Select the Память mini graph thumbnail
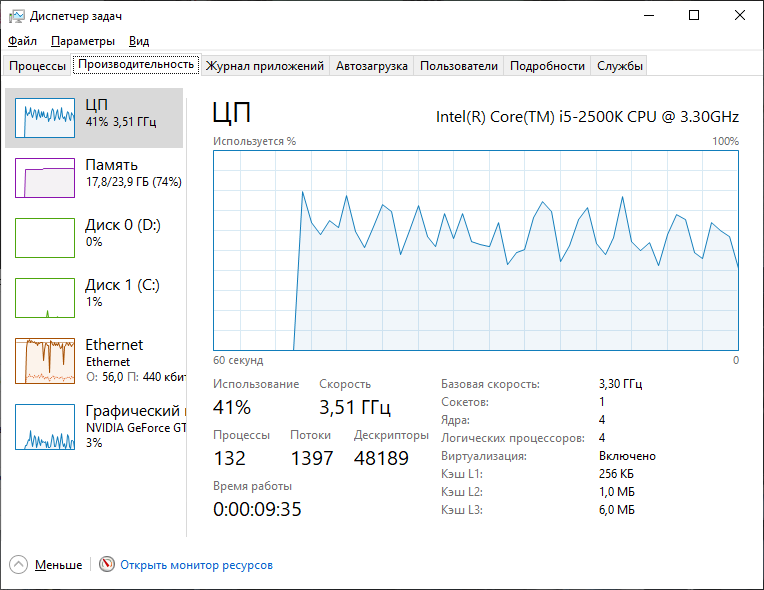This screenshot has height=590, width=764. [x=45, y=178]
